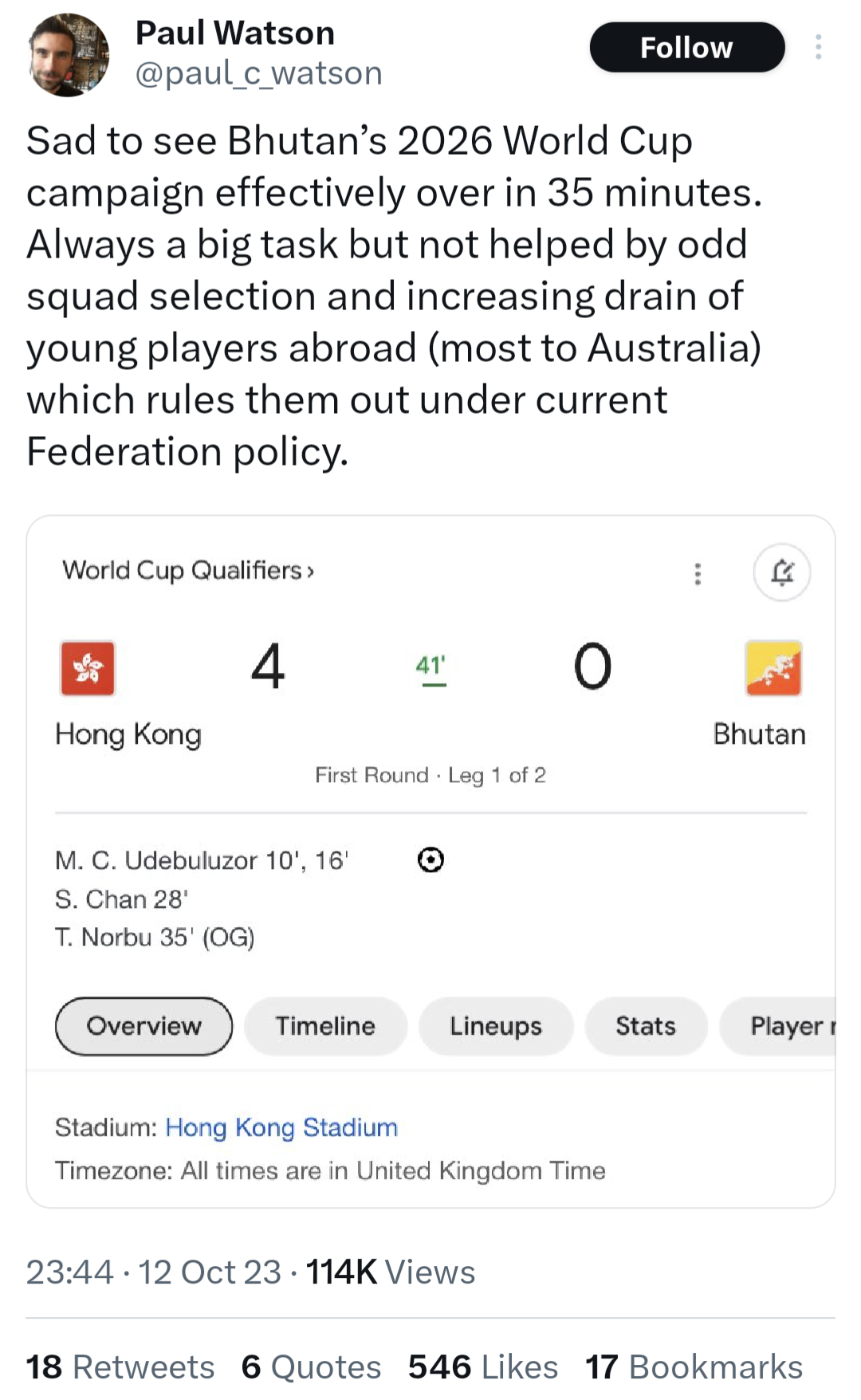Click the Hong Kong flag icon
This screenshot has height=1400, width=861.
pyautogui.click(x=88, y=668)
